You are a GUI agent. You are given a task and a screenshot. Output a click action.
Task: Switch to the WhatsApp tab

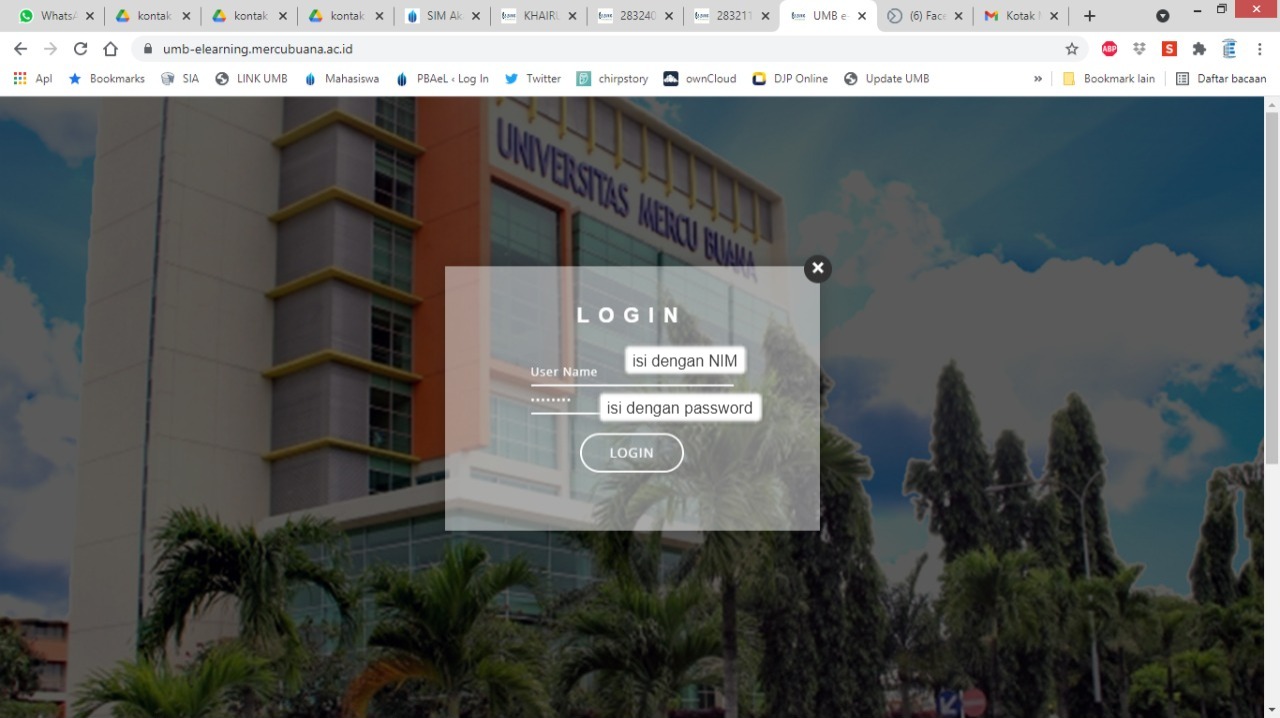coord(56,16)
